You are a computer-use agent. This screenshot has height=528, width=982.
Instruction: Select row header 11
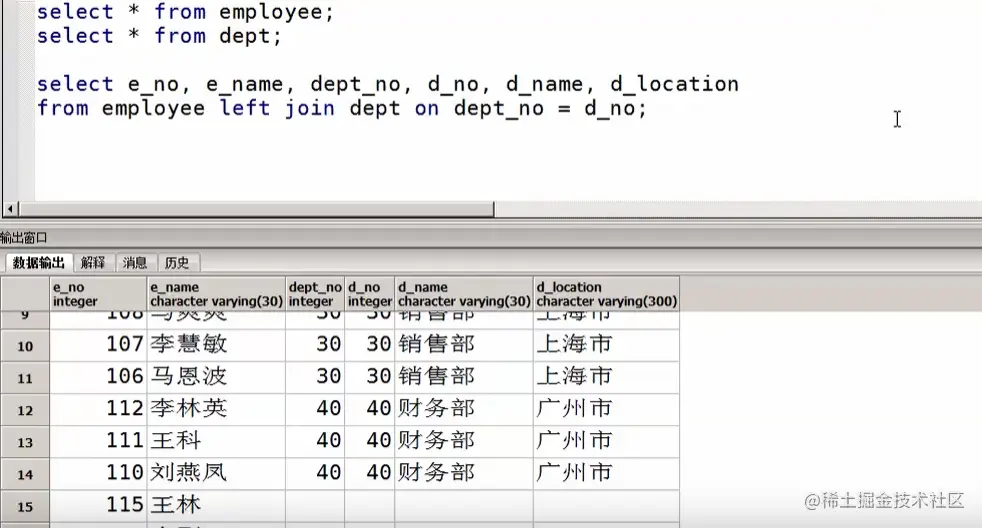25,378
